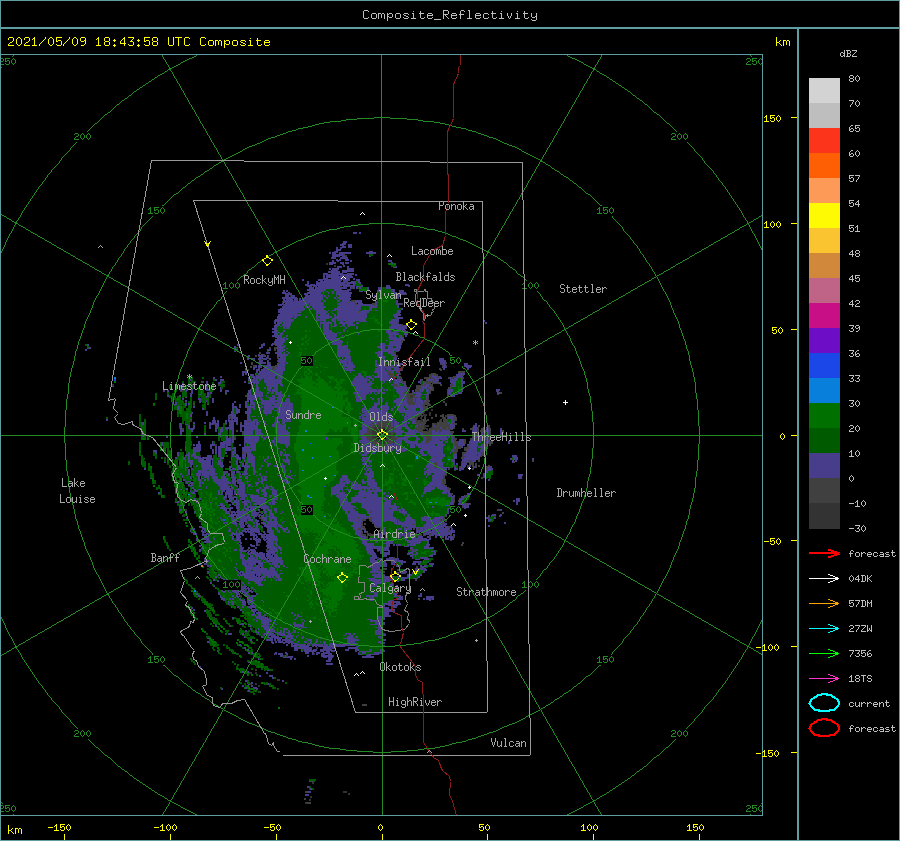Viewport: 900px width, 841px height.
Task: Select the Olds label
Action: click(381, 417)
